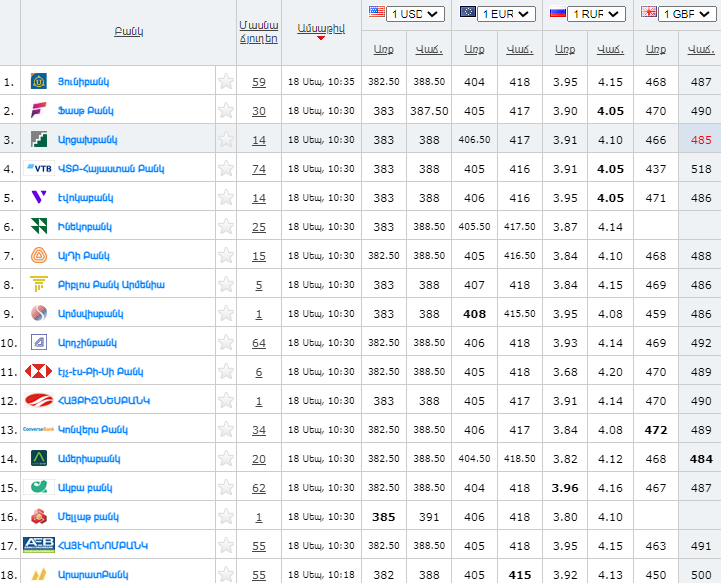Click the red logo icon in row 12
This screenshot has height=583, width=721.
(x=39, y=400)
